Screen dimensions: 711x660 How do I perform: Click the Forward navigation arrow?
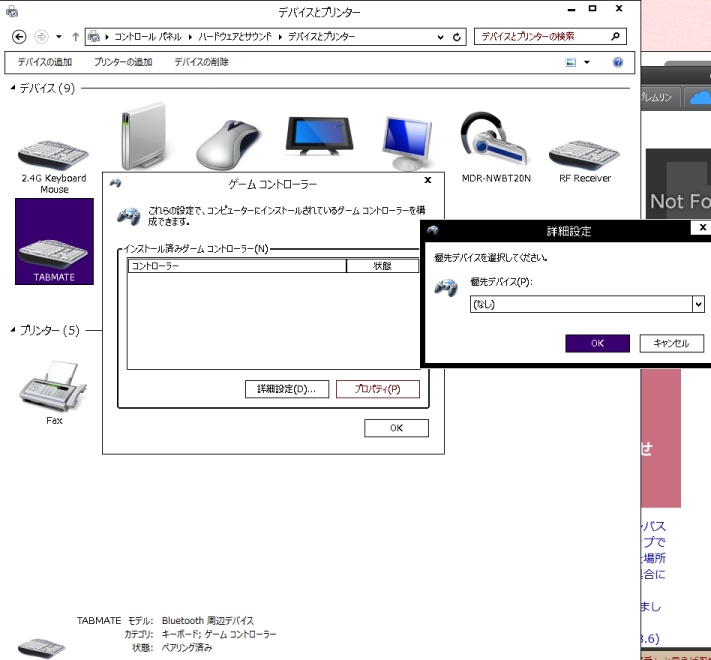click(x=41, y=37)
